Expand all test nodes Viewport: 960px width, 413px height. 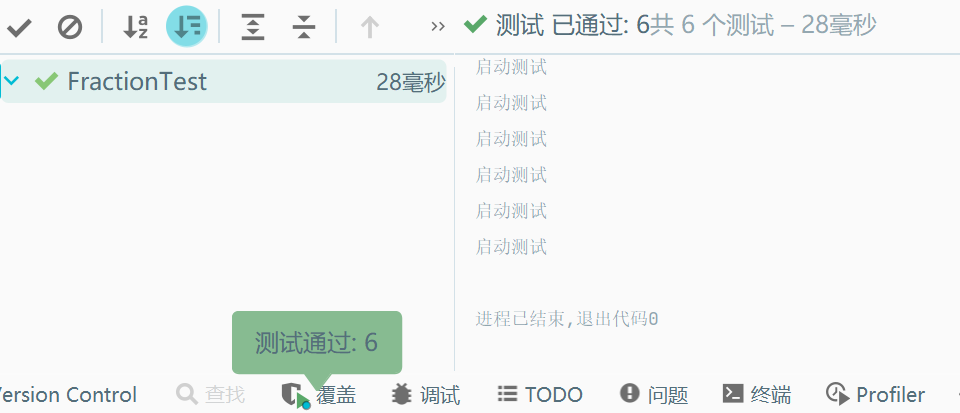[253, 26]
